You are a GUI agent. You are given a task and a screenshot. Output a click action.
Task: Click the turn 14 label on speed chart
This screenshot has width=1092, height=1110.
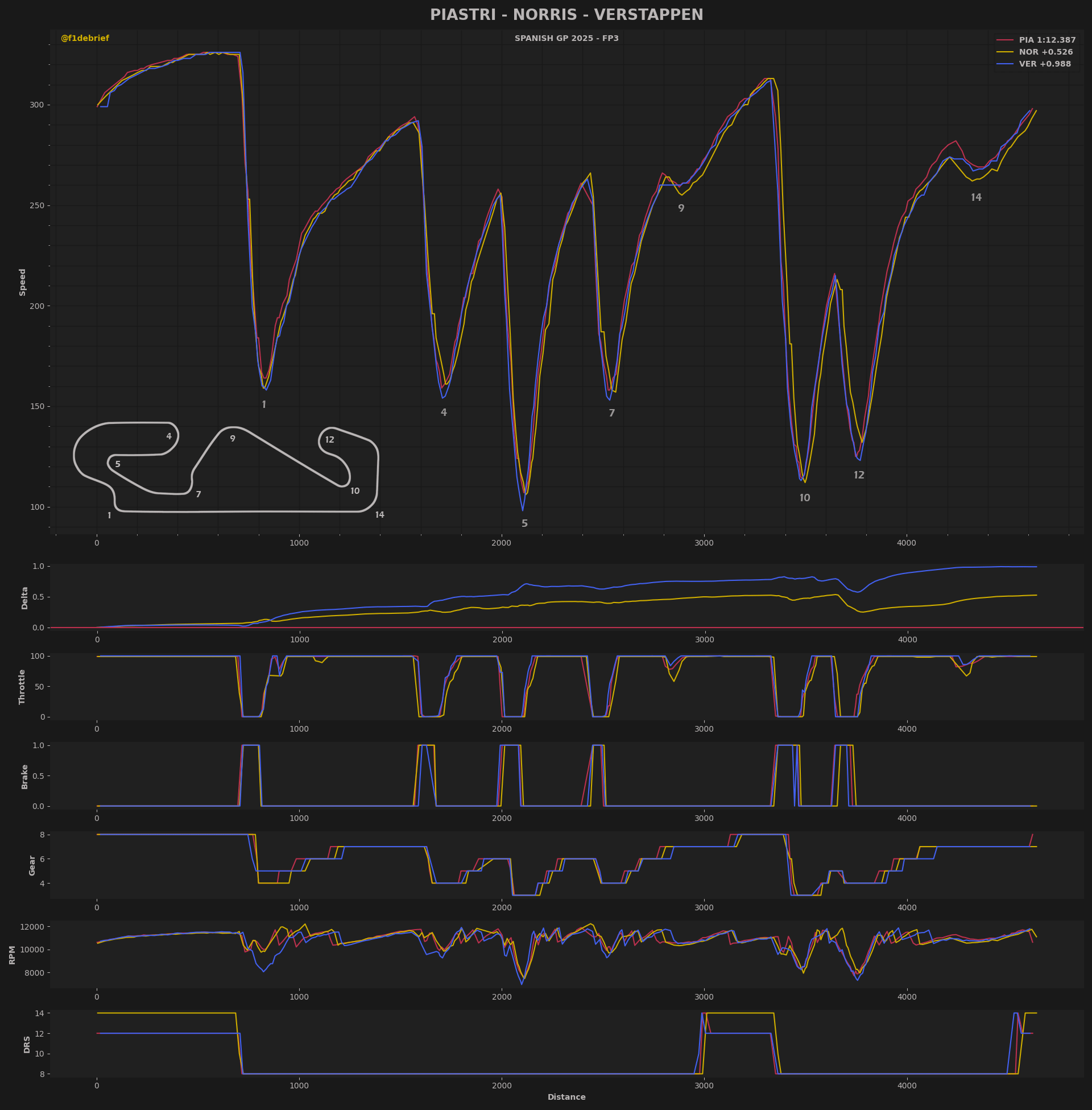point(975,197)
